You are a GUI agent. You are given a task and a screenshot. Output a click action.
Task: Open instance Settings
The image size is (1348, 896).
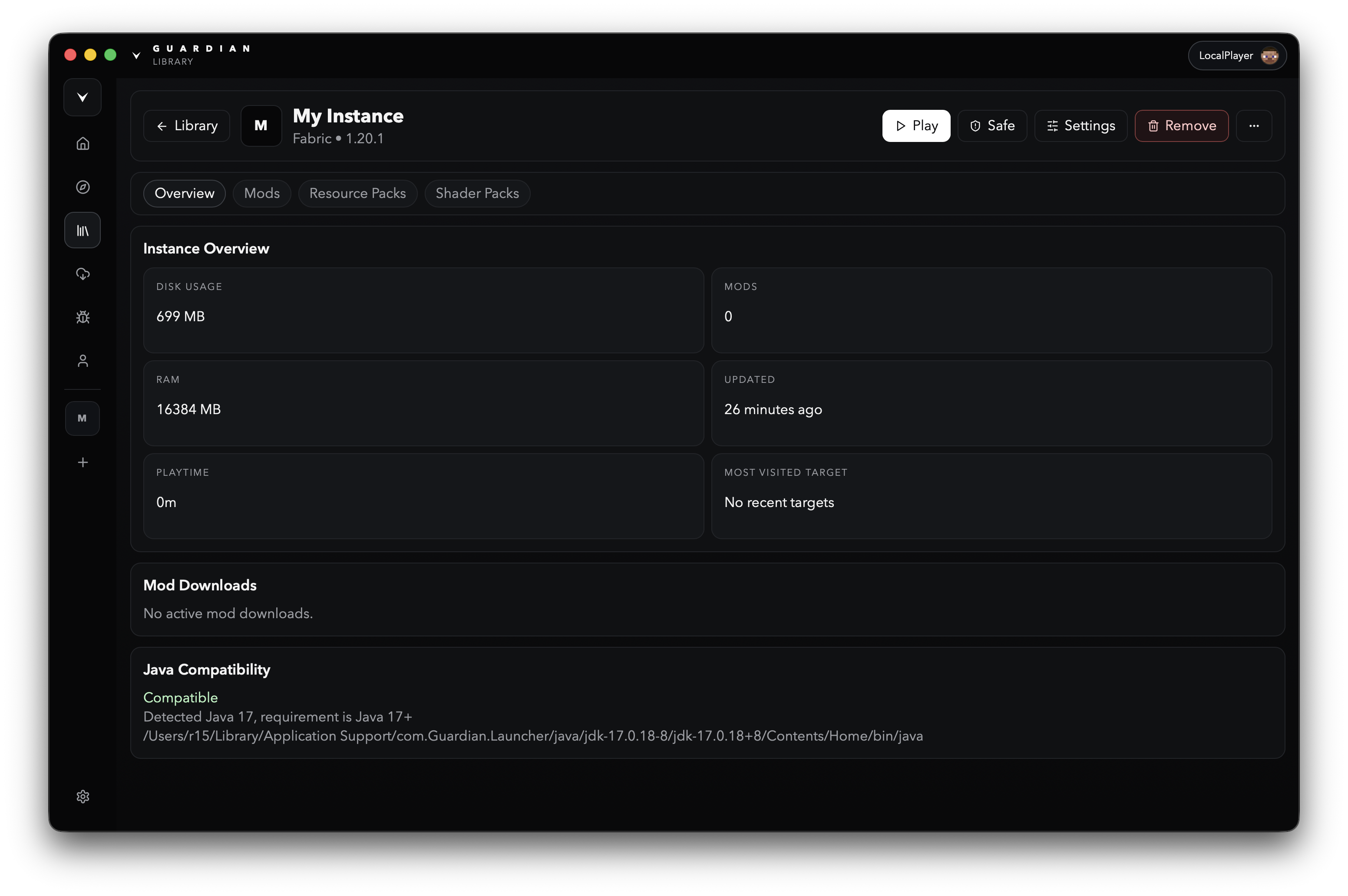[1080, 126]
